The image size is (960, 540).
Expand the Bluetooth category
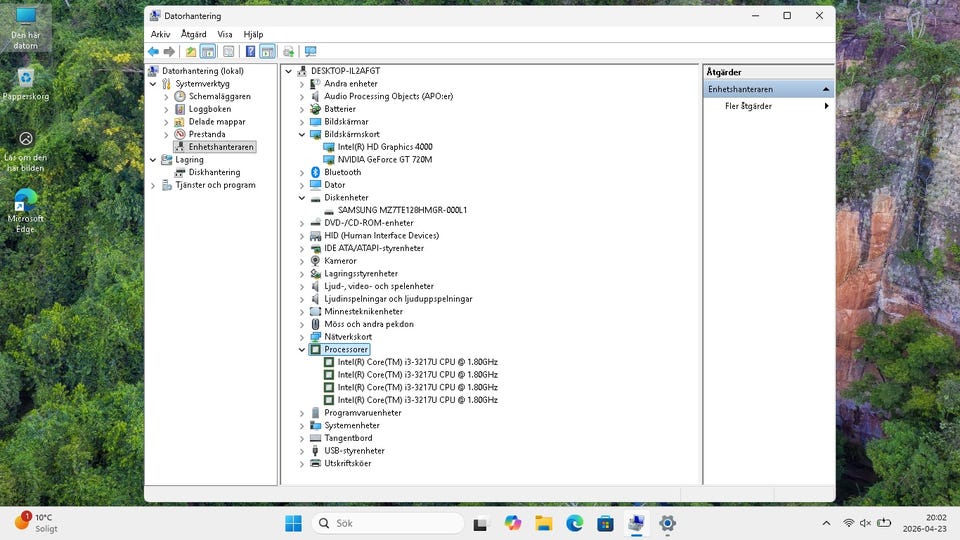(302, 172)
